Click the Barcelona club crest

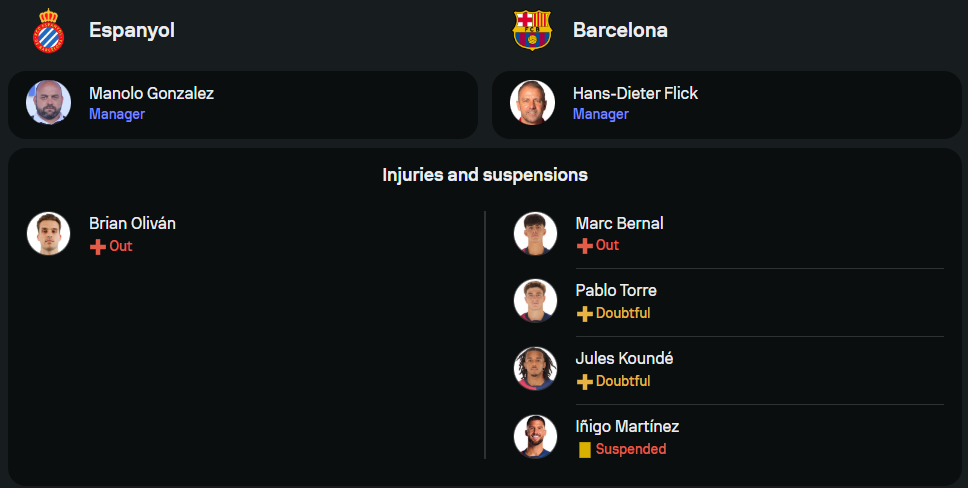(x=532, y=31)
